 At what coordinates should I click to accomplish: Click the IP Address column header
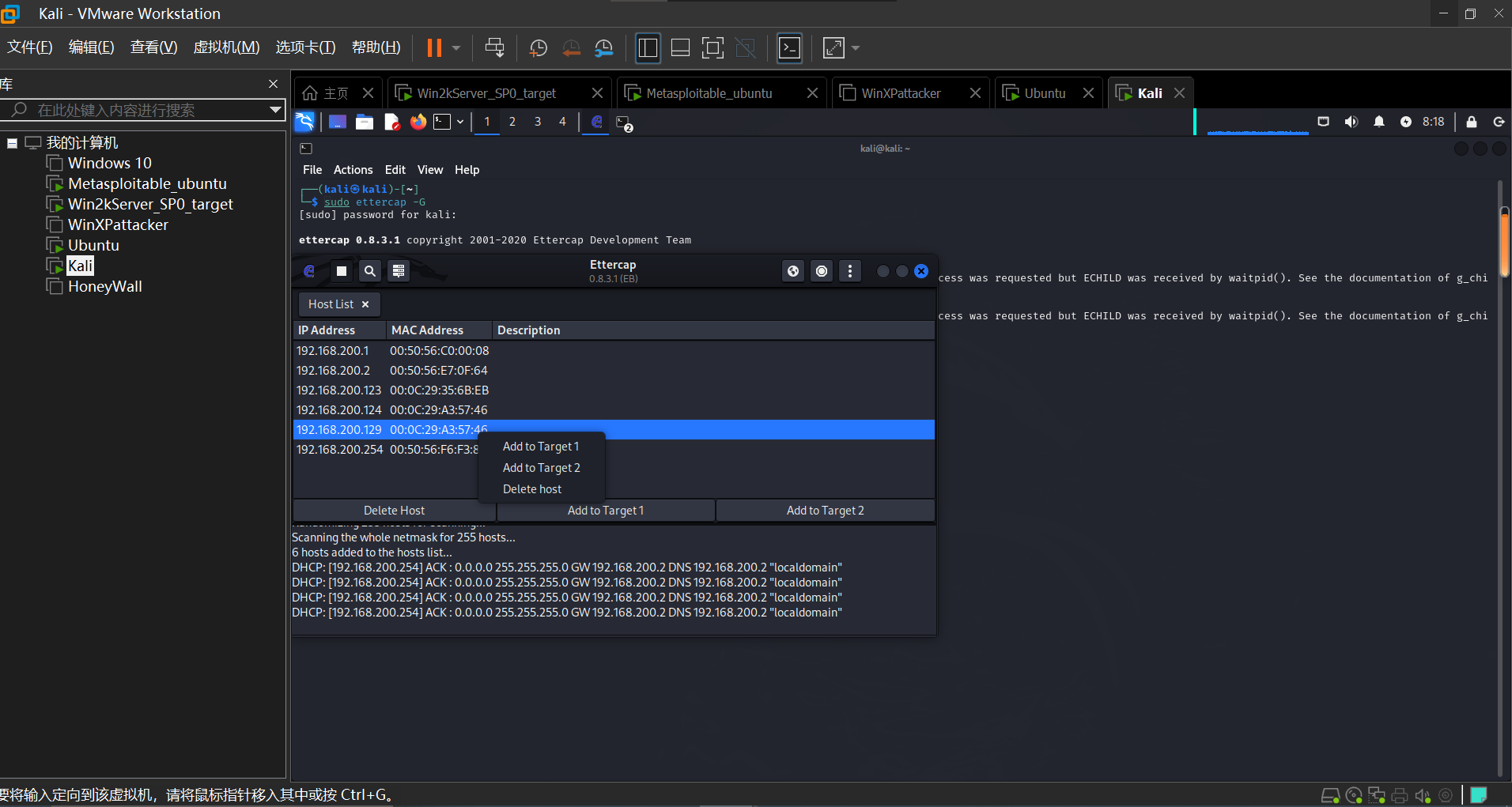(339, 330)
